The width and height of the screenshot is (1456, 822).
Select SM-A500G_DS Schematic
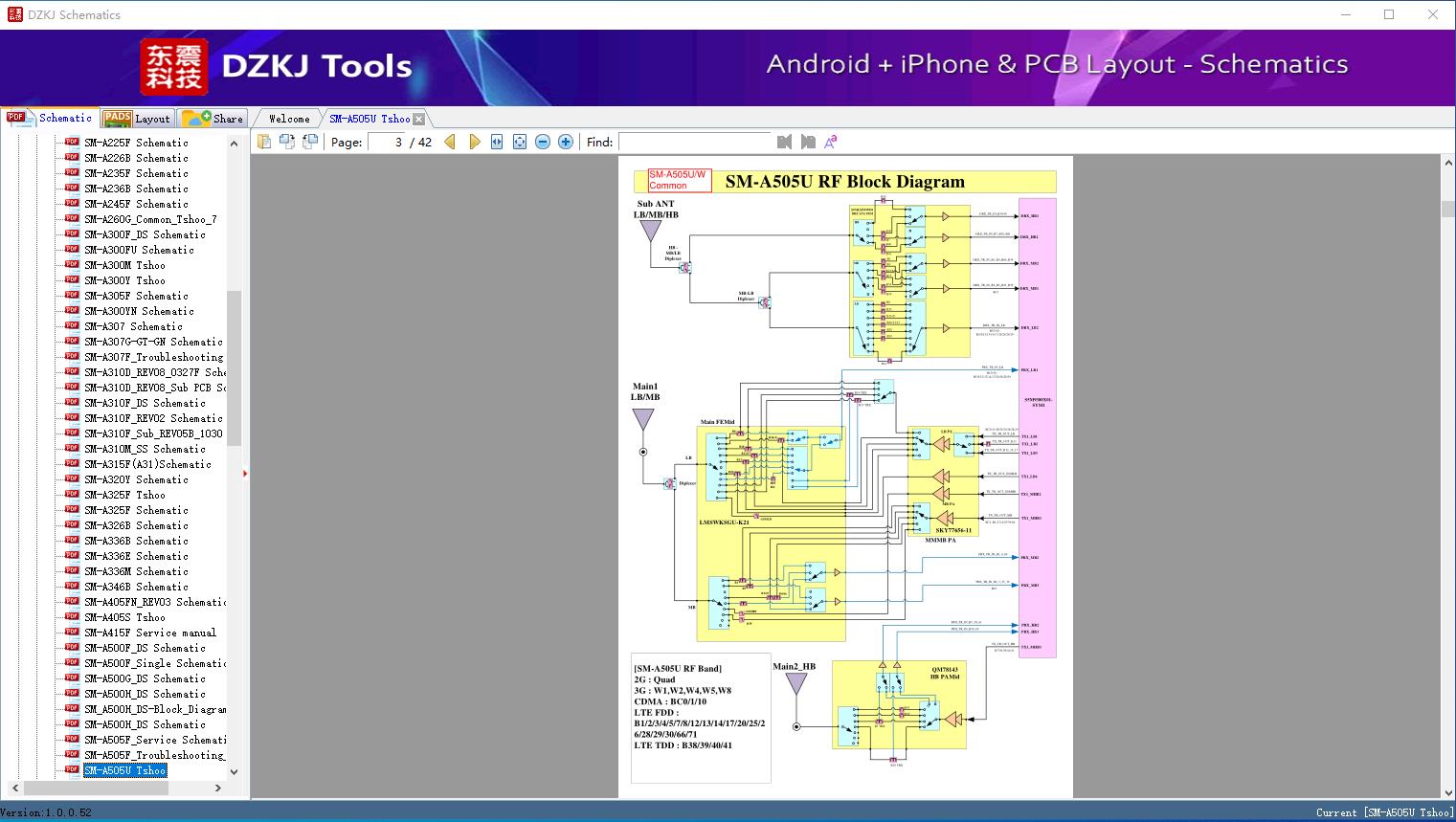tap(145, 678)
